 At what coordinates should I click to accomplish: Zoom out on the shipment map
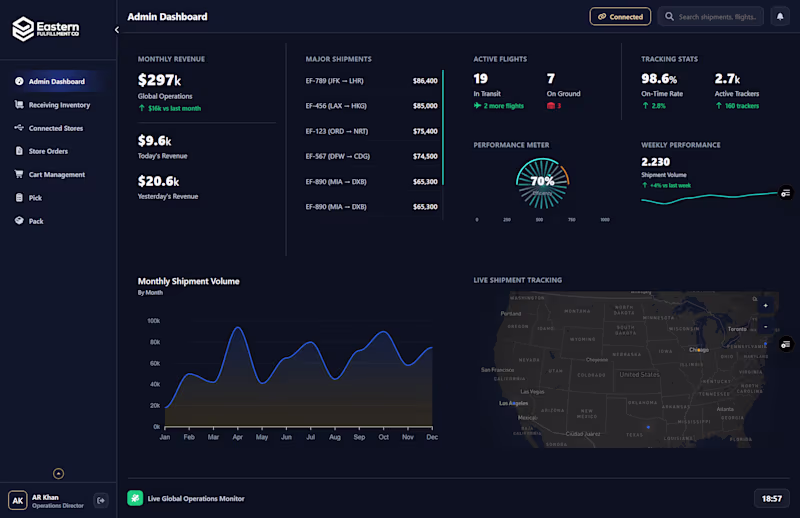tap(765, 327)
